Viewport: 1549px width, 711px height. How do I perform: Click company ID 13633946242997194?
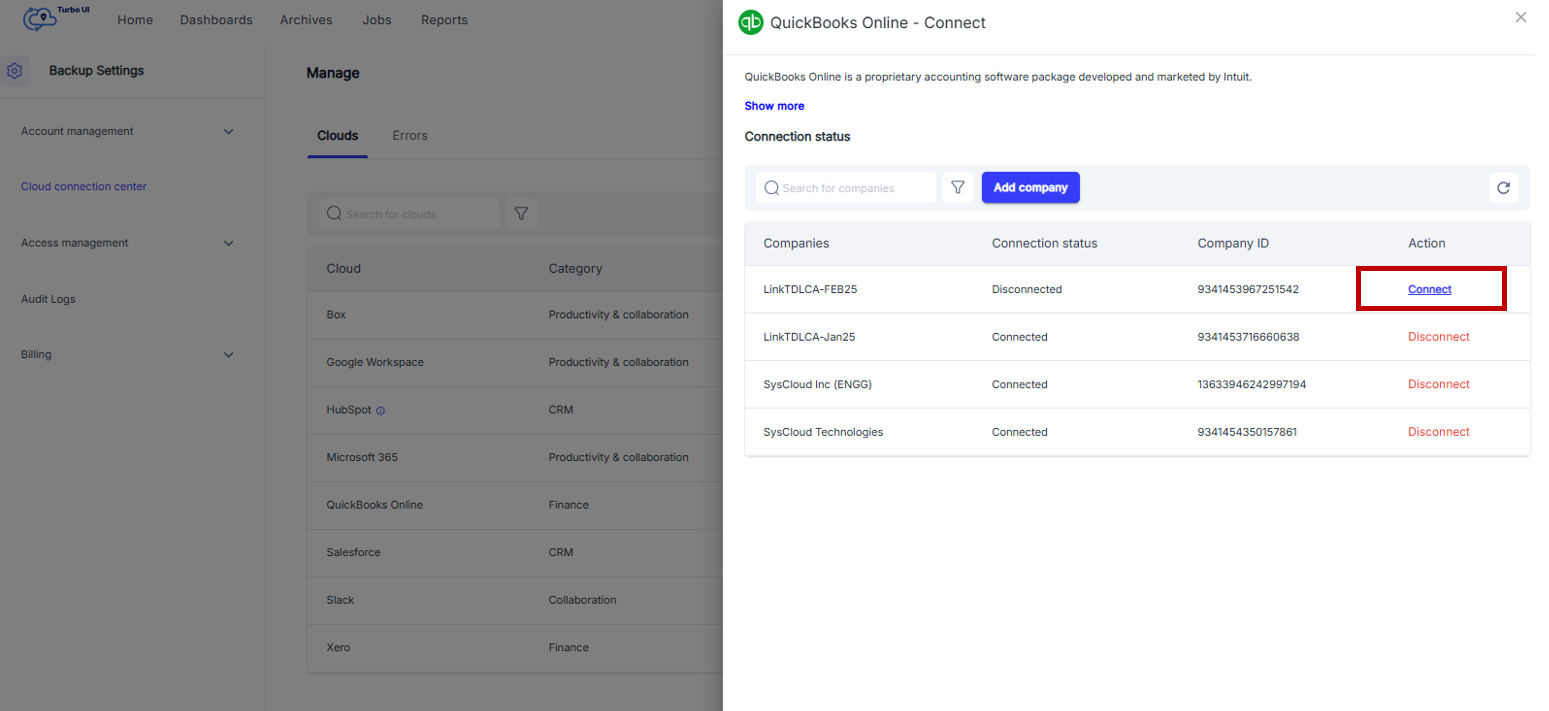[x=1251, y=384]
